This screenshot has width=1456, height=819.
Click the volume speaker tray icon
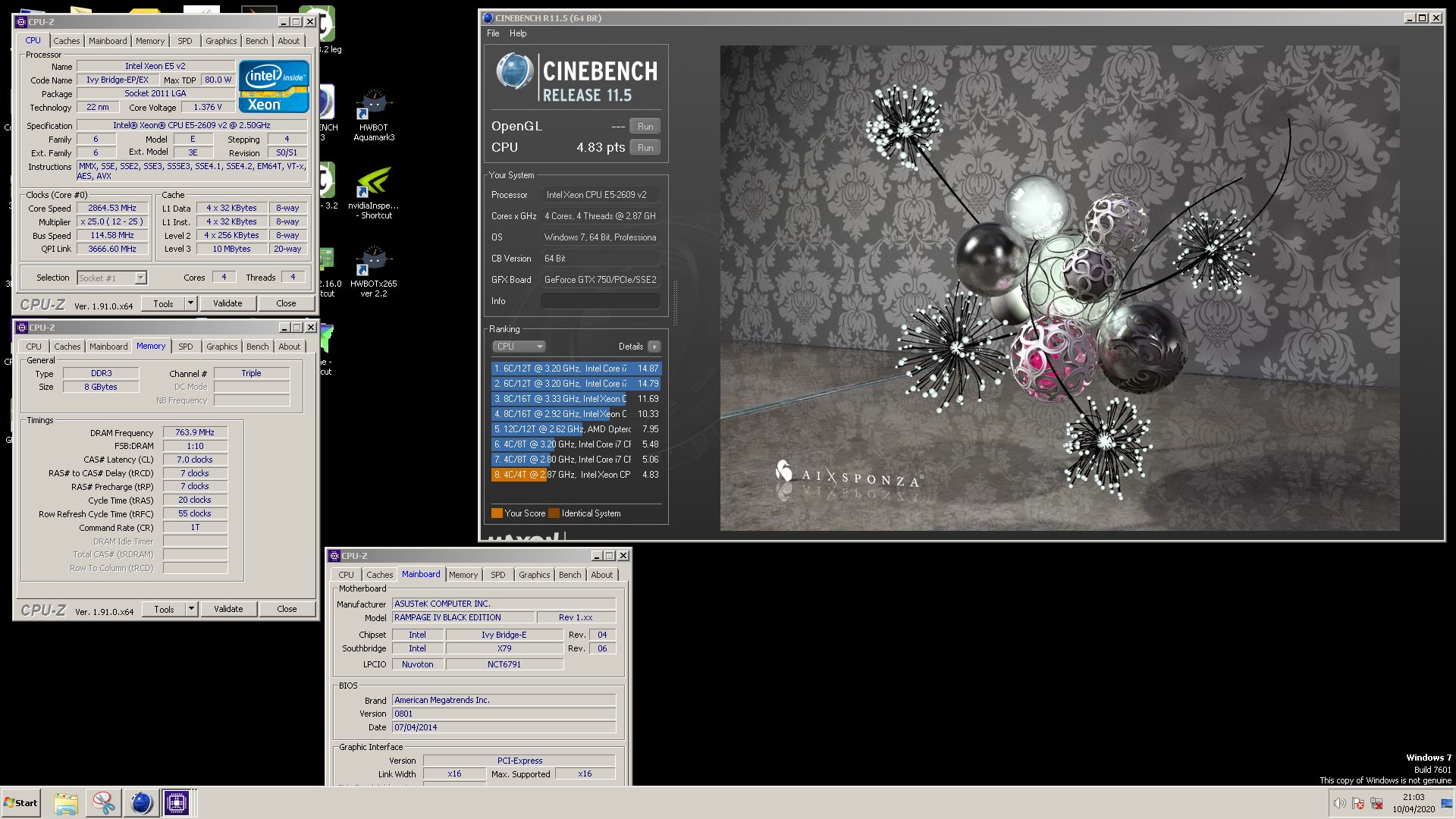[1340, 803]
